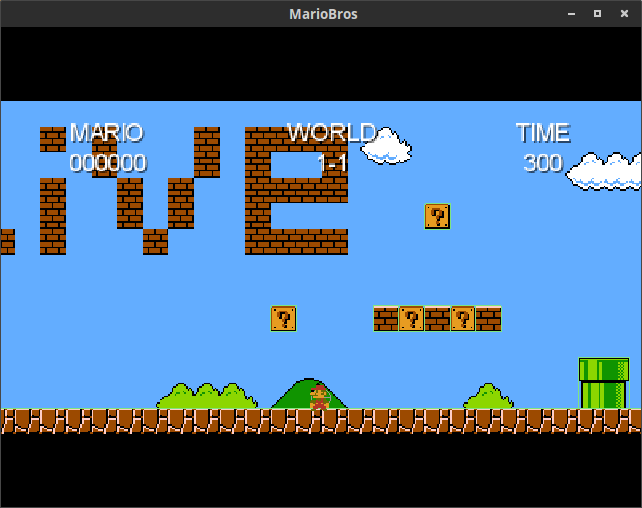Click the small single bush near the pipe
This screenshot has height=508, width=642.
[x=488, y=396]
